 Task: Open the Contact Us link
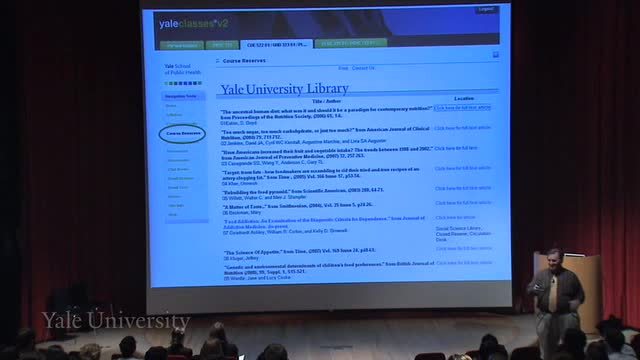(x=363, y=68)
